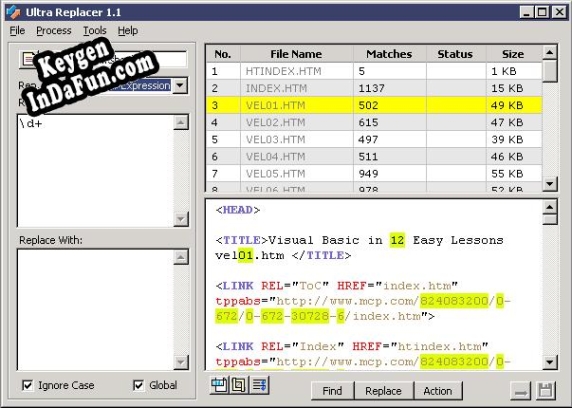This screenshot has width=572, height=408.
Task: Maximize the Ultra Replacer window
Action: click(542, 12)
